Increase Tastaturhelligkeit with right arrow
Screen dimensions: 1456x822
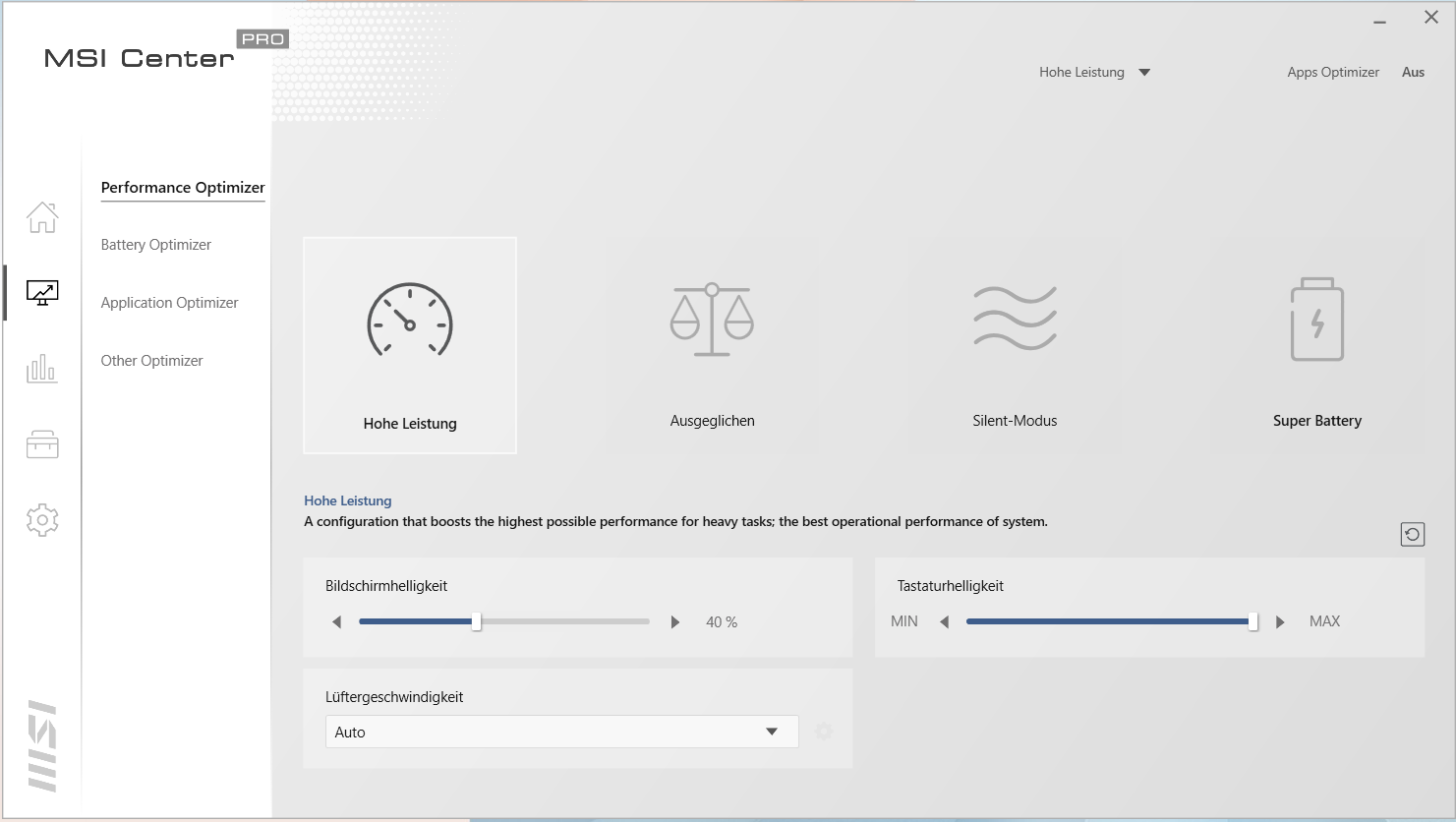pyautogui.click(x=1280, y=622)
